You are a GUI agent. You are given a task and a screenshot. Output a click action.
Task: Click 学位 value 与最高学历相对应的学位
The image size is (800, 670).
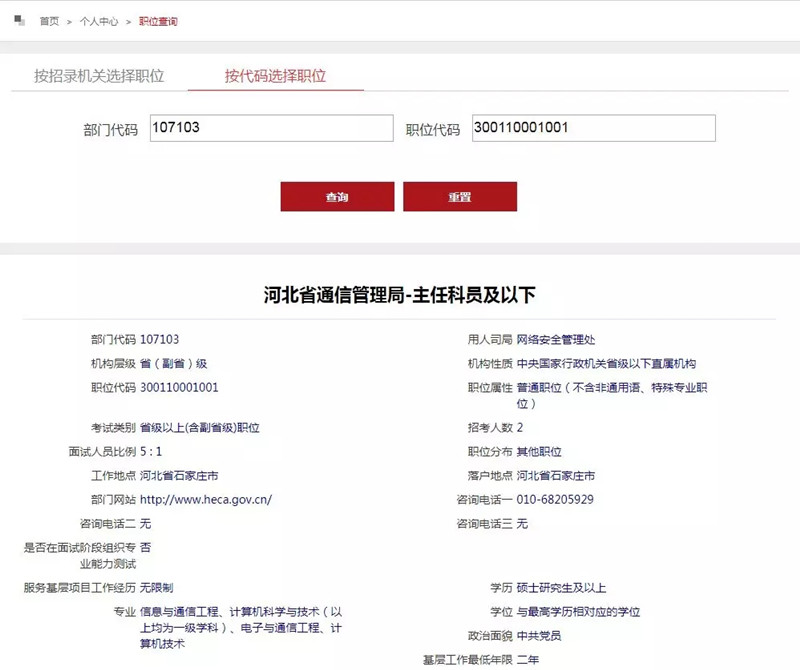click(578, 612)
